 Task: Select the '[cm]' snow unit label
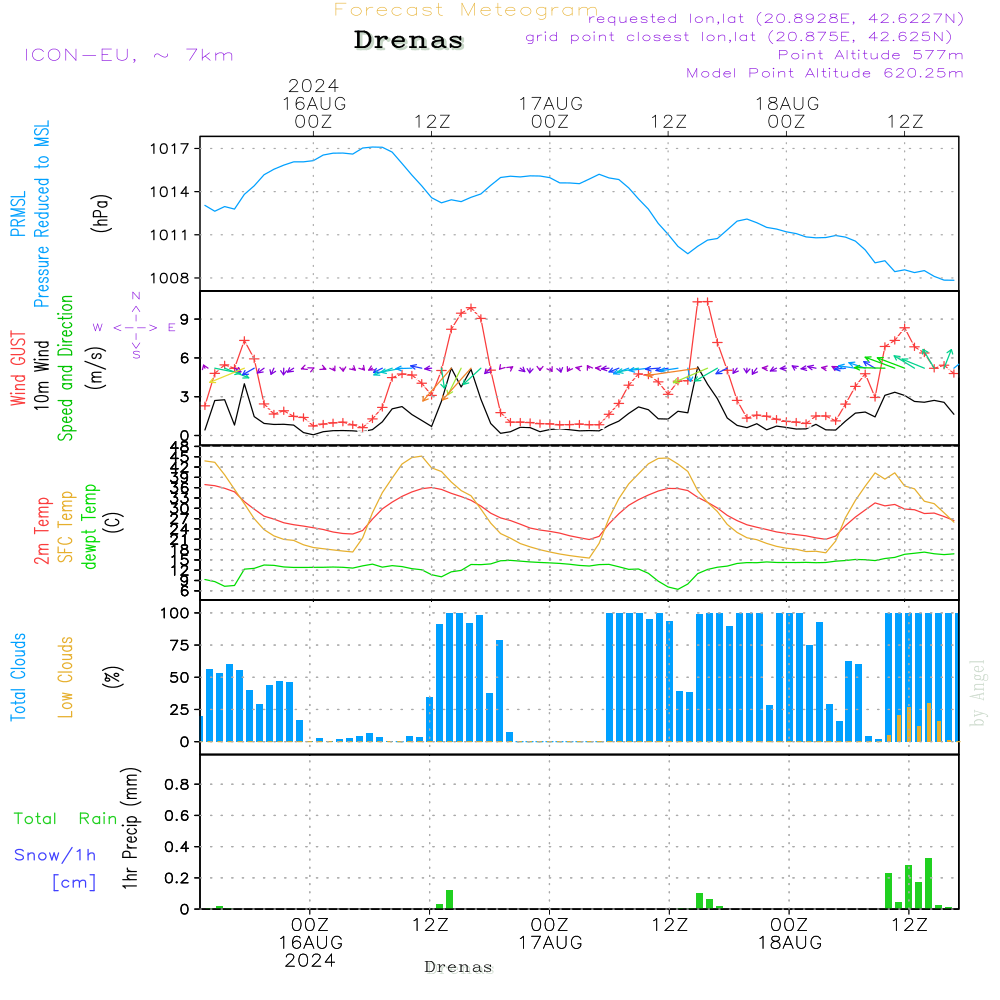click(x=74, y=883)
